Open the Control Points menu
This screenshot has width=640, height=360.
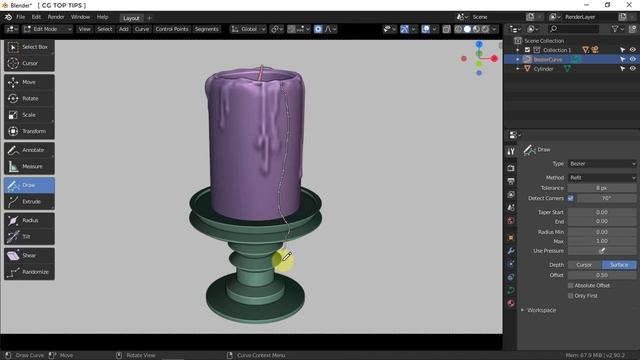click(172, 29)
